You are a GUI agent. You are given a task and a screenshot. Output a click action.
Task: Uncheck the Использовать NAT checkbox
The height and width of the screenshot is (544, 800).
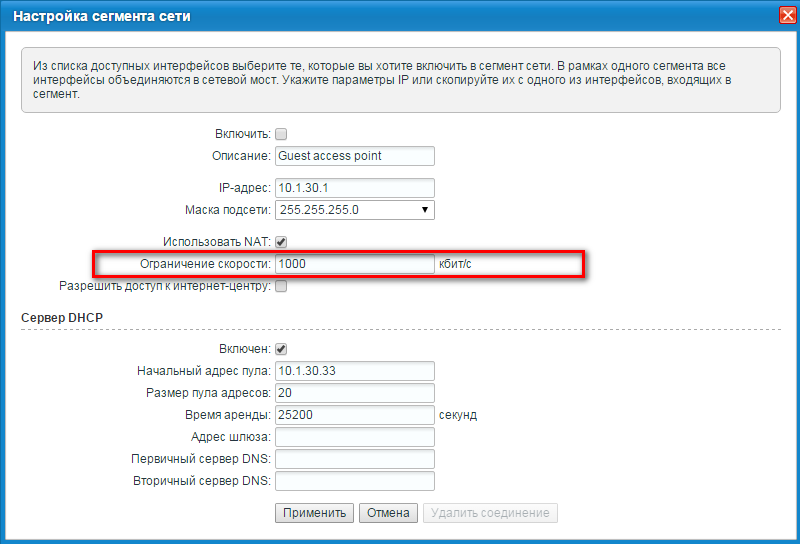[281, 242]
